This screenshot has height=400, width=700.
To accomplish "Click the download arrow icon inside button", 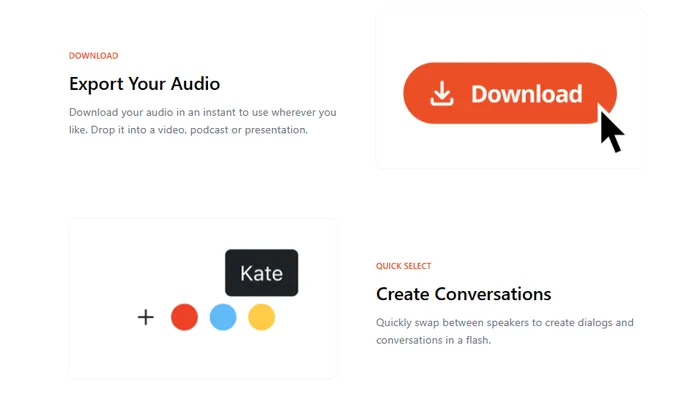I will 441,94.
